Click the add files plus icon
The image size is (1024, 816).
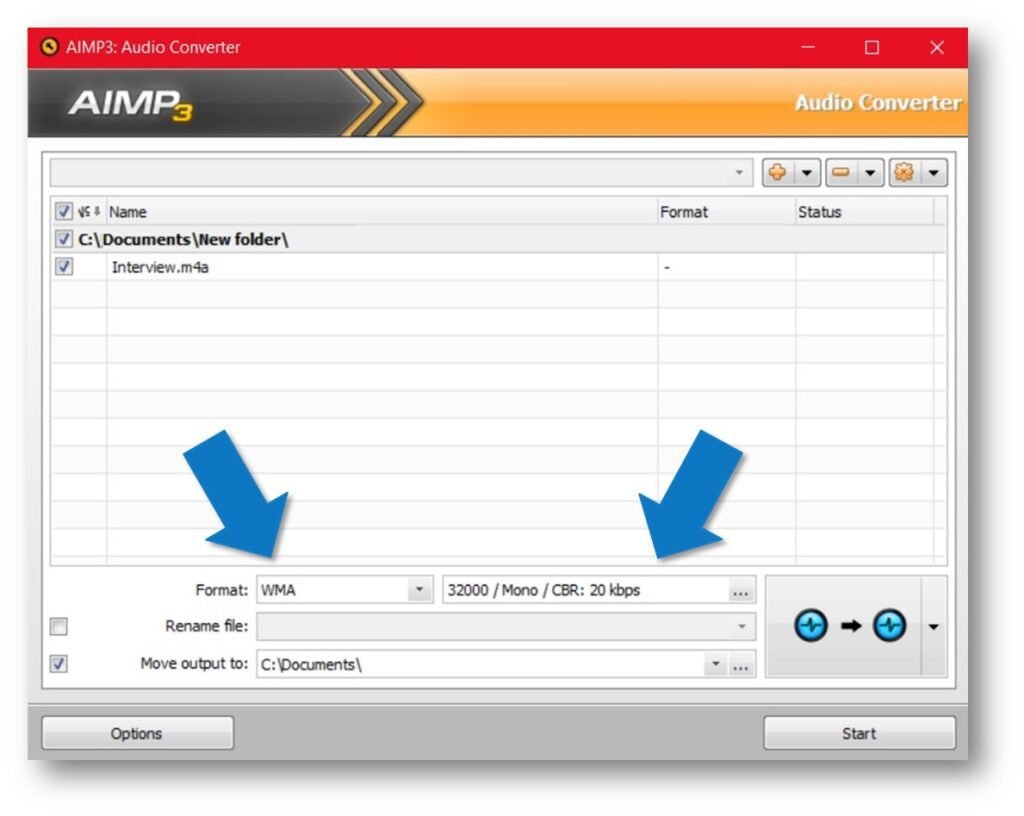tap(777, 172)
